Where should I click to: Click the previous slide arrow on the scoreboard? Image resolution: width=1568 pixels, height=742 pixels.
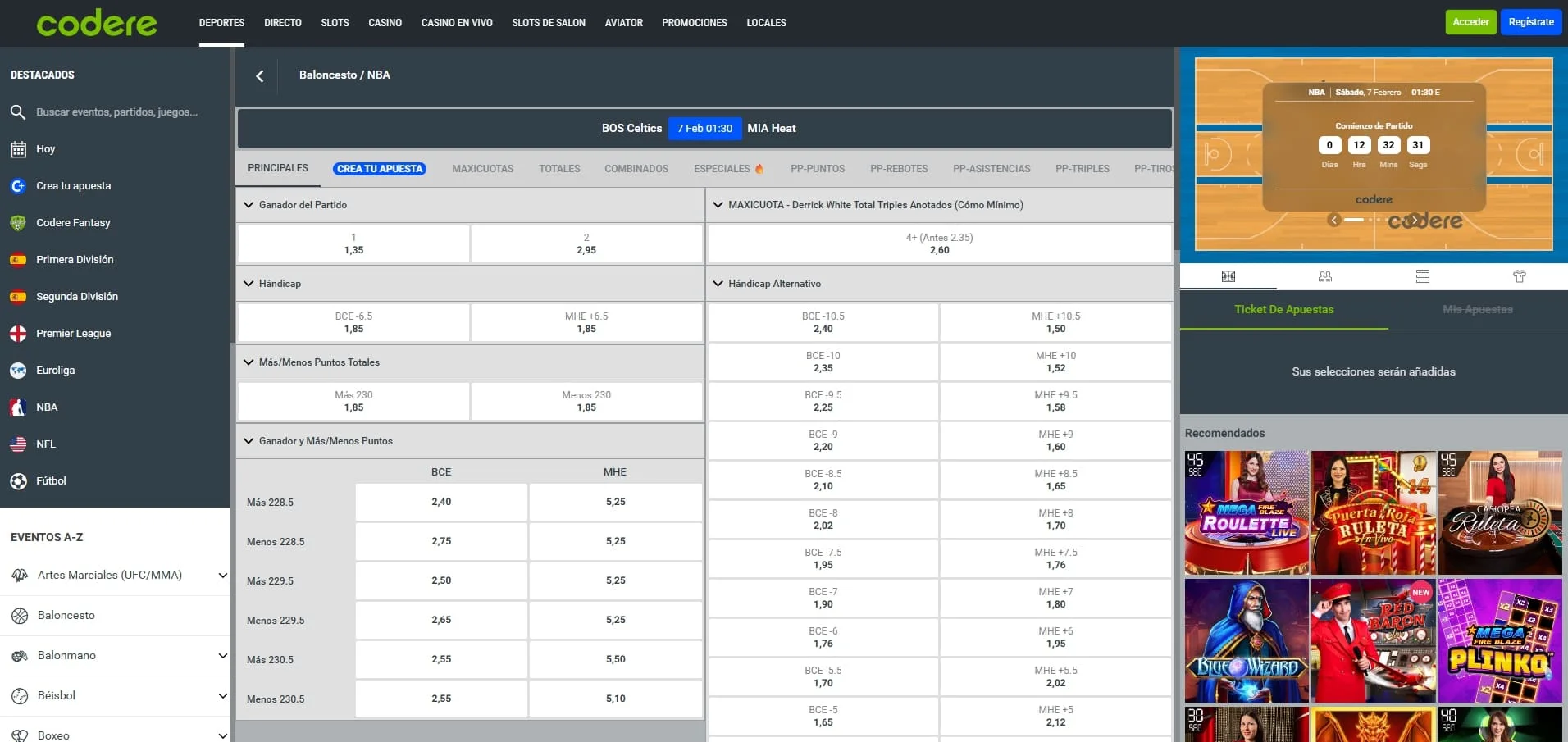1334,220
